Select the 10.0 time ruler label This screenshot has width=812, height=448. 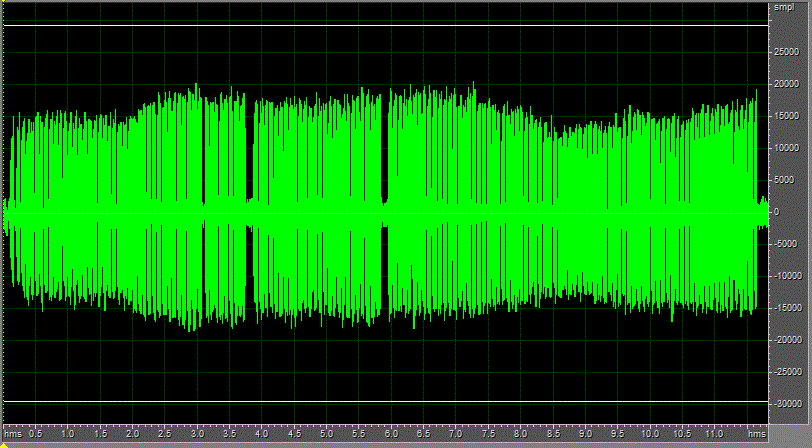[650, 433]
